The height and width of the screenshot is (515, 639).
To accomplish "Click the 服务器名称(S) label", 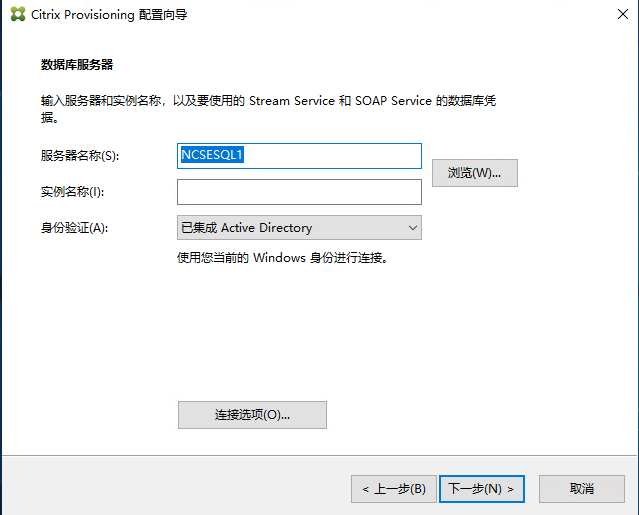I will pyautogui.click(x=79, y=156).
